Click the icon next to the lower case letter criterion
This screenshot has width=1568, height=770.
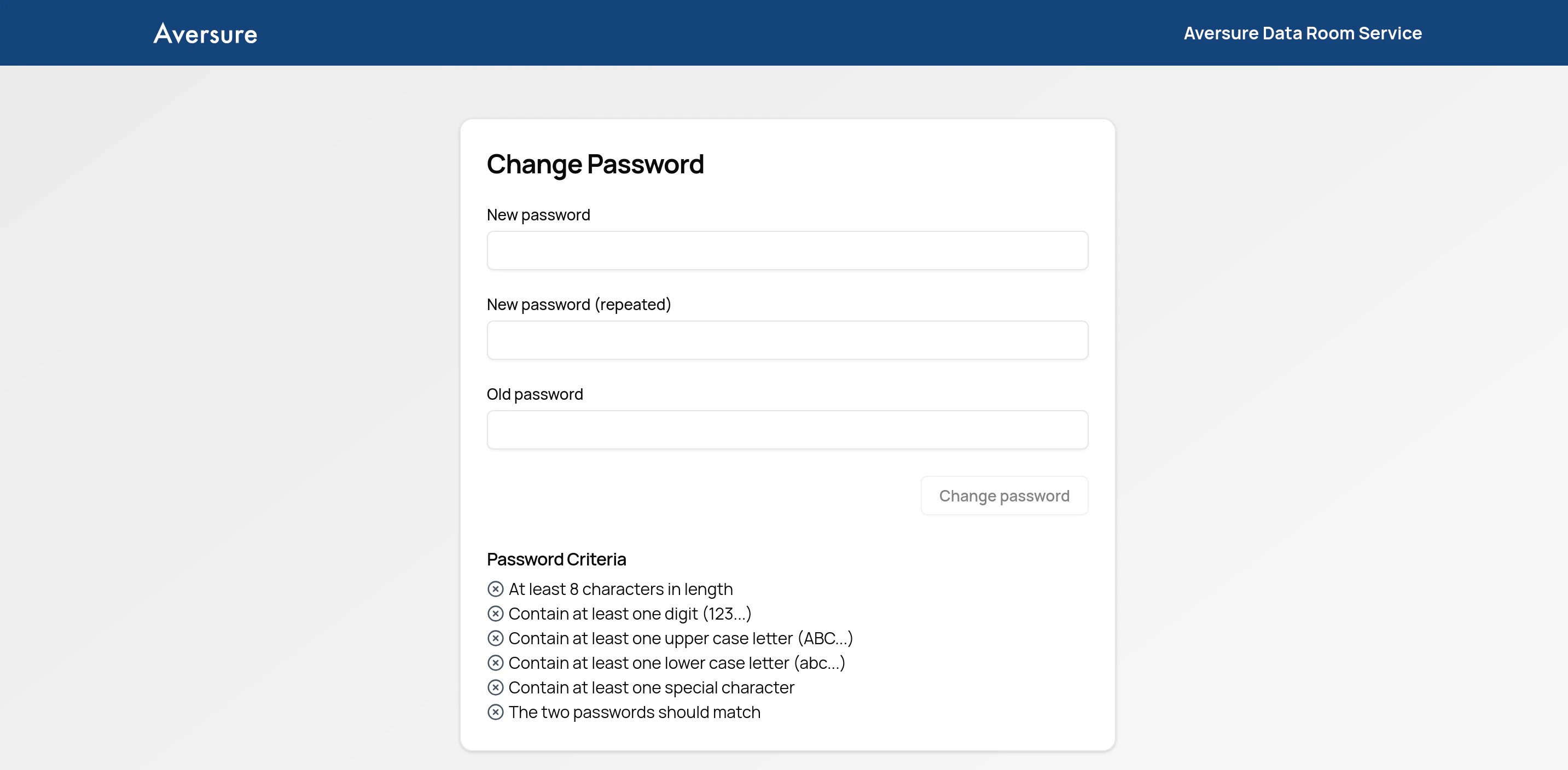click(x=496, y=662)
